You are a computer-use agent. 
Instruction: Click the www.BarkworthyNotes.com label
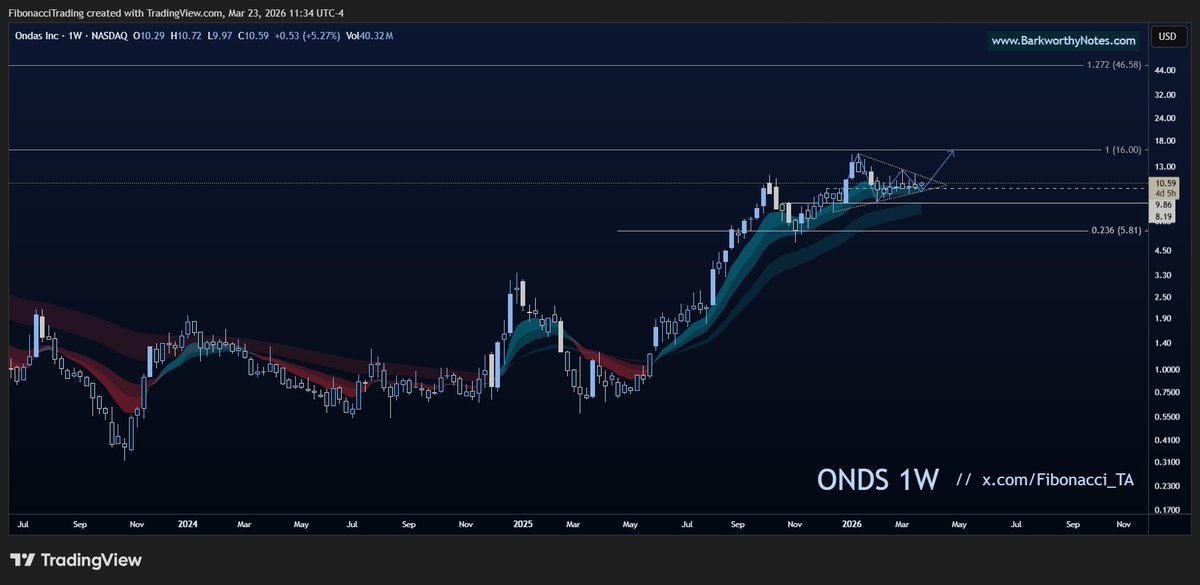coord(1063,41)
